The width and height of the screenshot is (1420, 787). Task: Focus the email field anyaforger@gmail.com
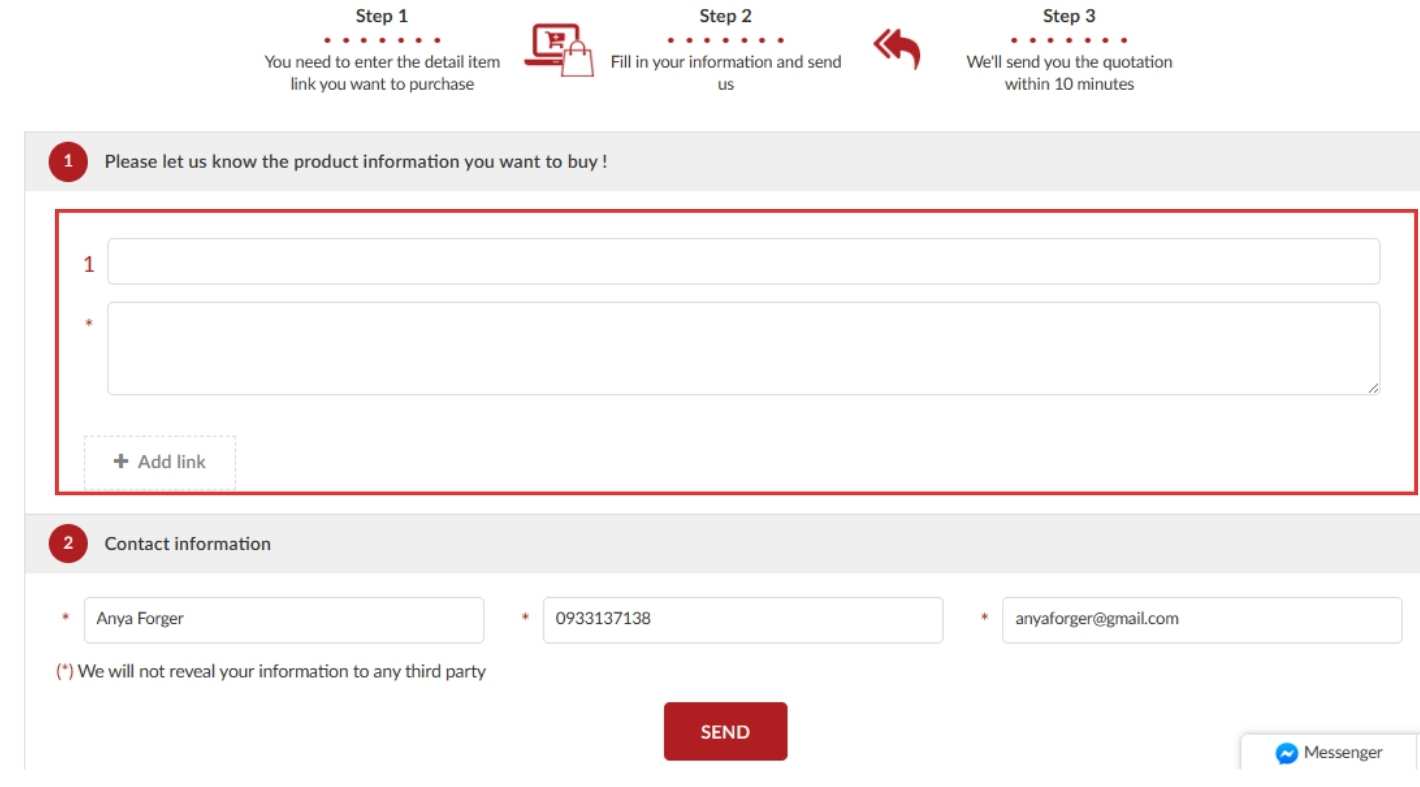[1201, 620]
